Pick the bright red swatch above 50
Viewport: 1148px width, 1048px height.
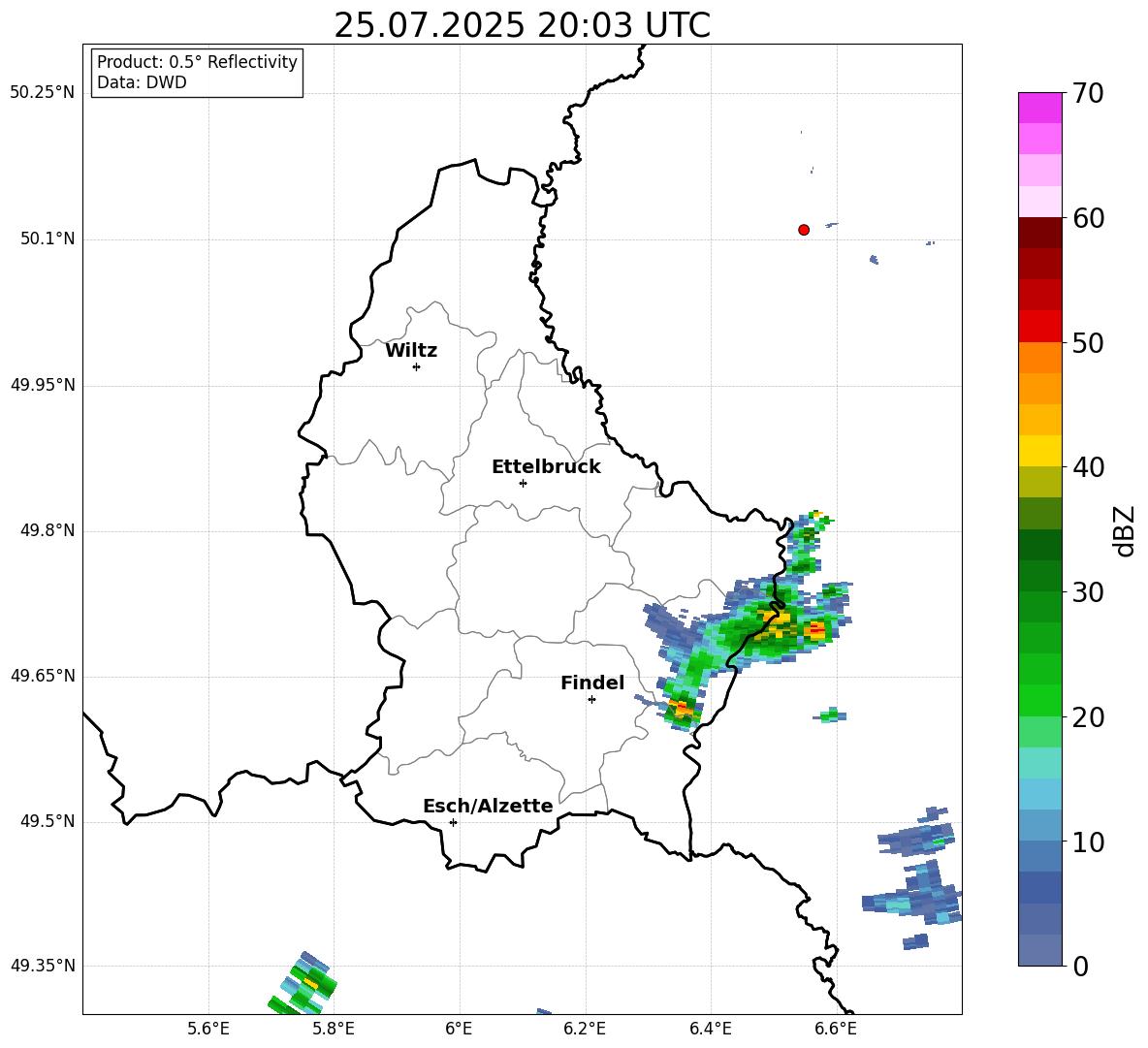[1039, 326]
